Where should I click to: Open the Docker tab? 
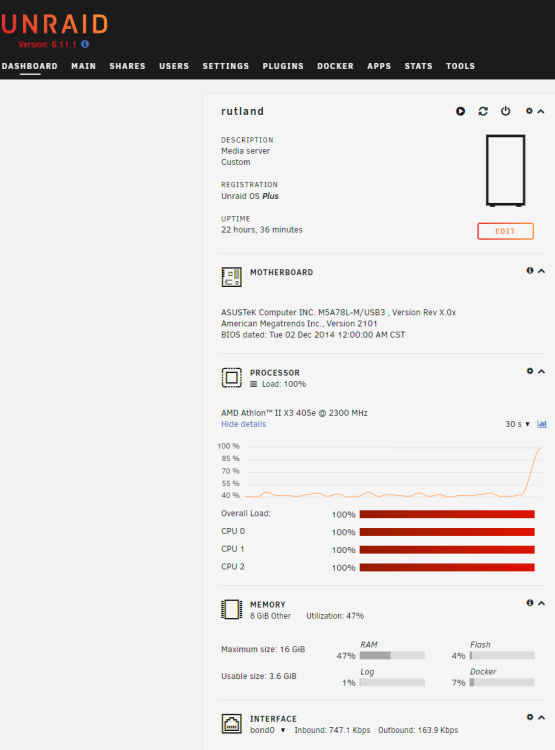click(335, 66)
